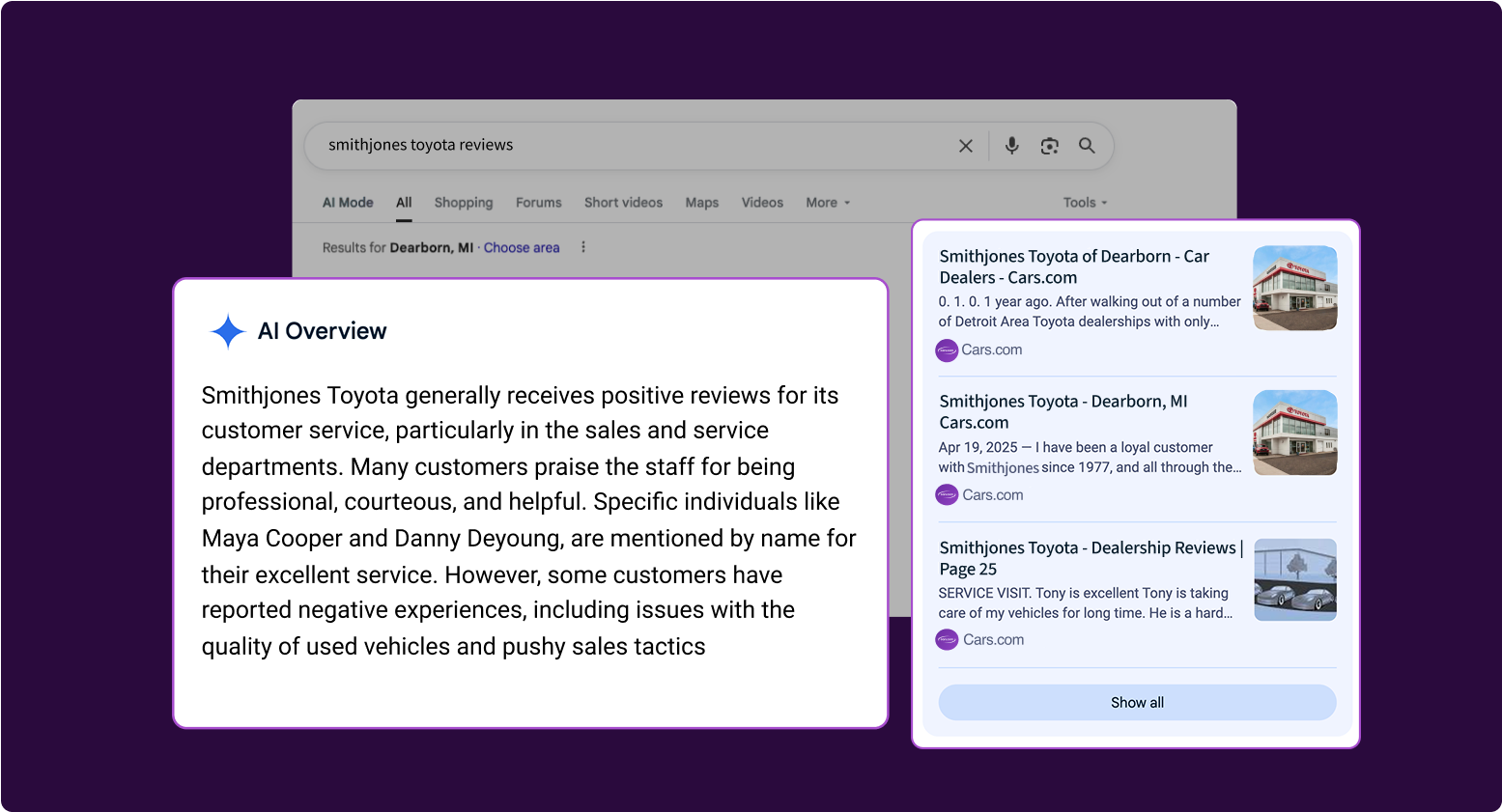Clear the search query with the X icon
The image size is (1502, 812).
[x=965, y=146]
